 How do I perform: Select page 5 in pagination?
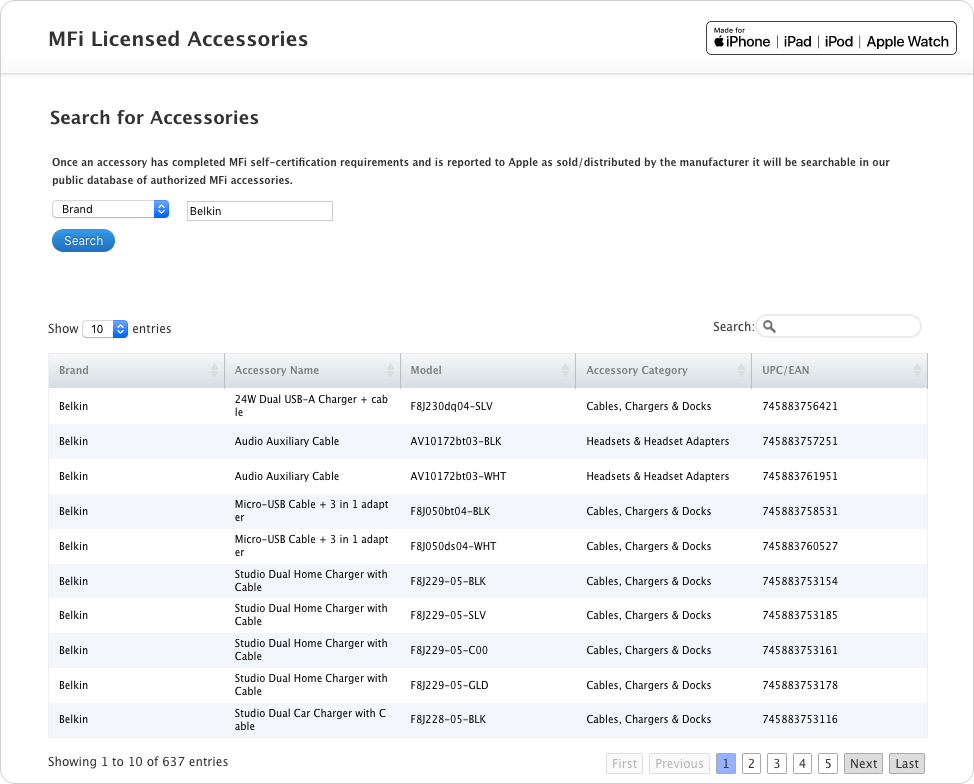coord(827,763)
